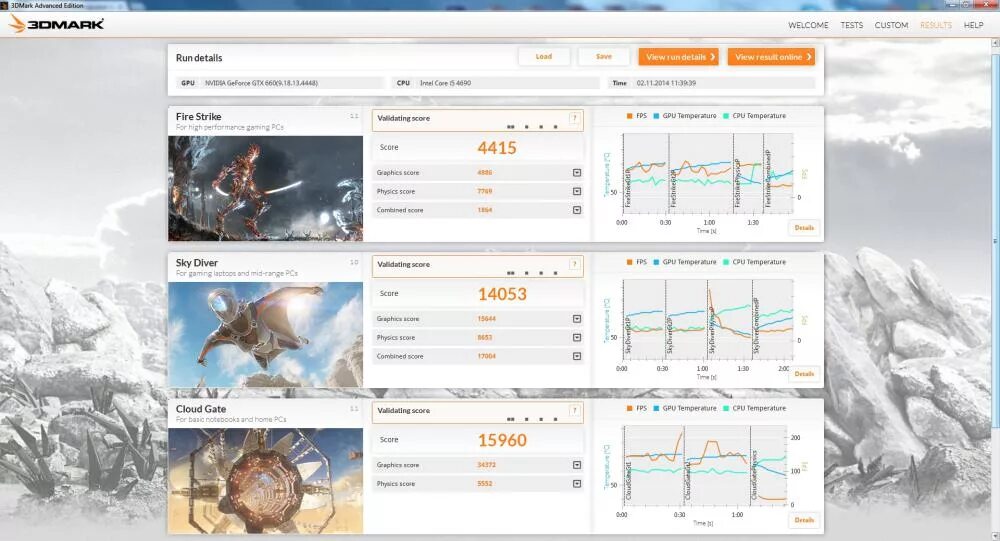Click the Save button in Run details
The width and height of the screenshot is (1000, 541).
(x=603, y=56)
